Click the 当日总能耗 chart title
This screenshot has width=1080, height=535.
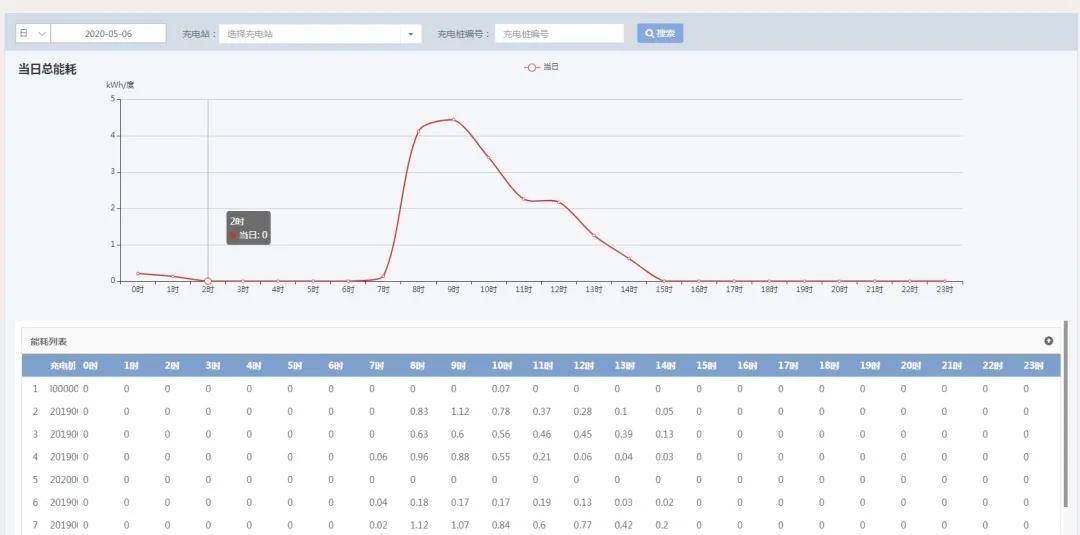pos(47,70)
